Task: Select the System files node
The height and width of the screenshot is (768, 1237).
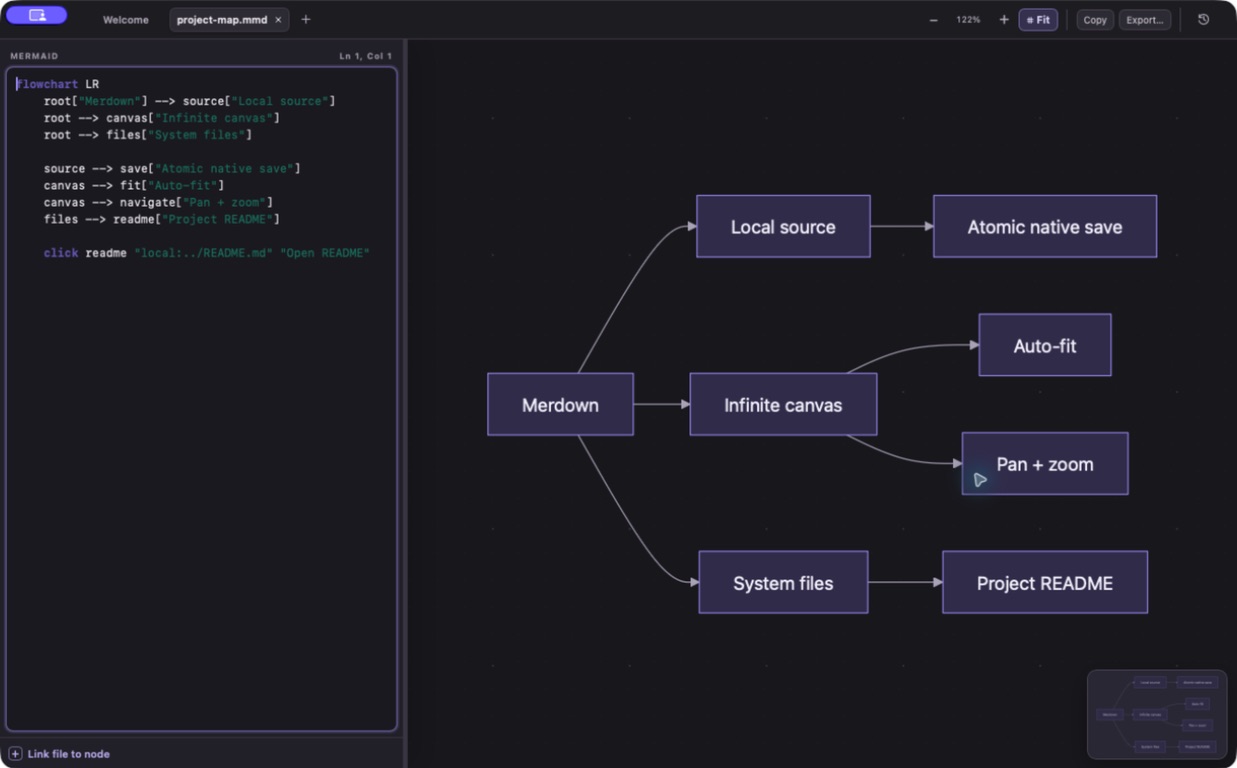Action: (783, 583)
